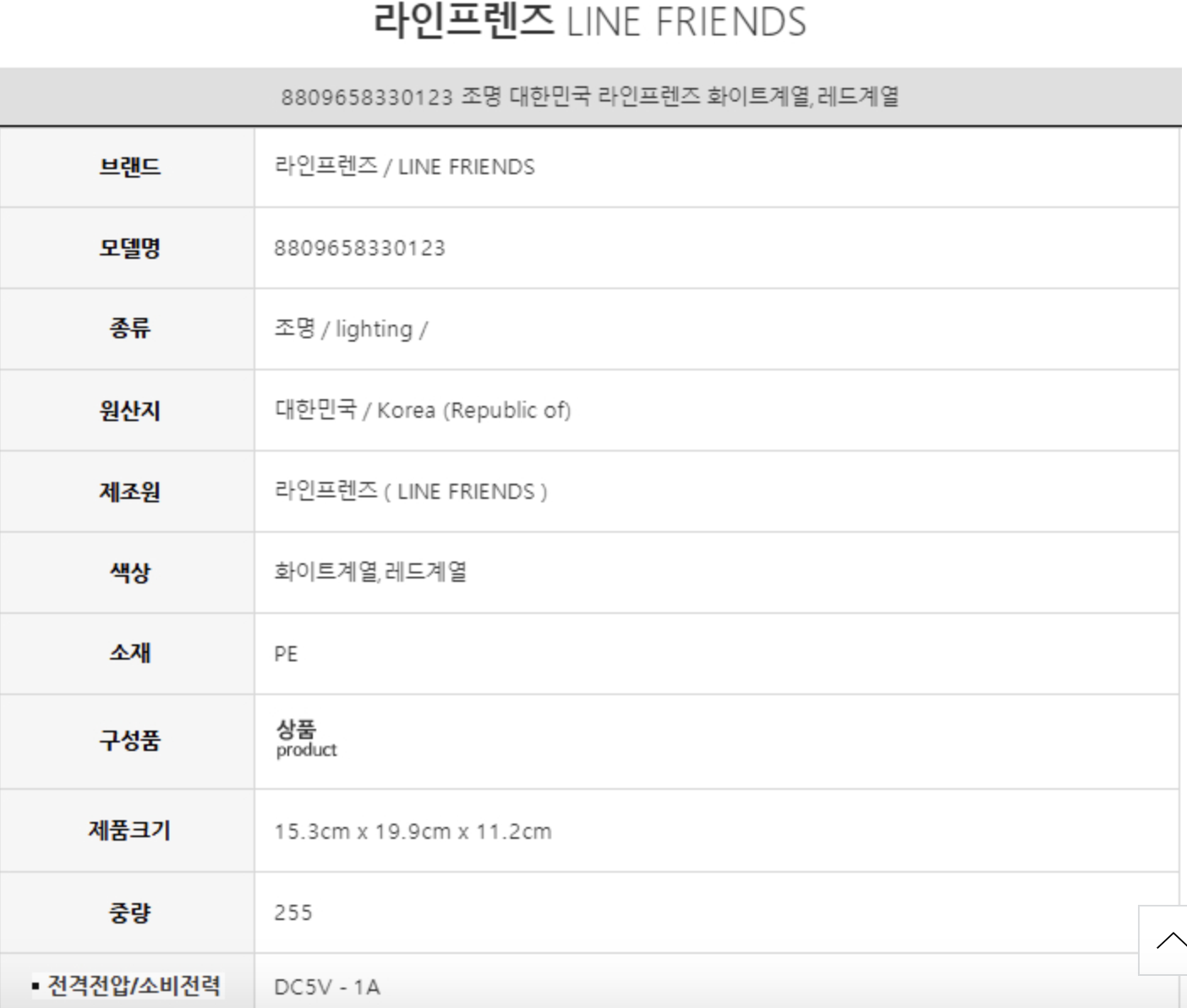Screen dimensions: 1187x1008
Task: Select the 브랜드 row label
Action: [x=129, y=167]
